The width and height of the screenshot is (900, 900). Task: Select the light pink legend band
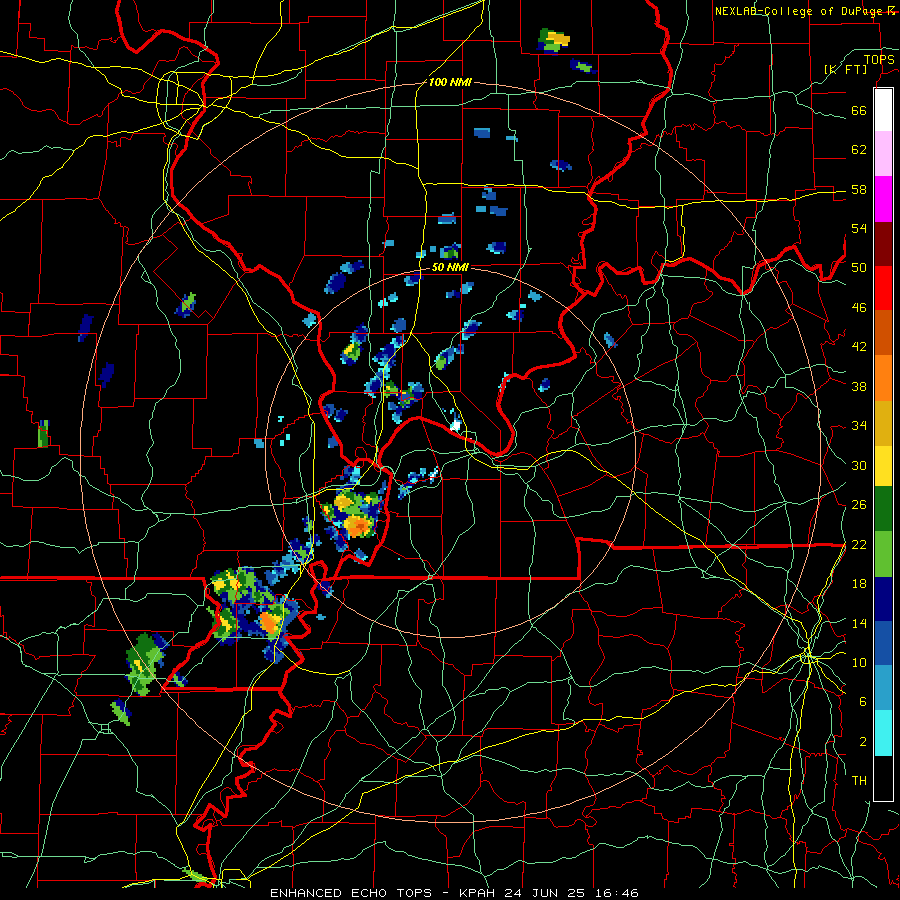tap(883, 154)
